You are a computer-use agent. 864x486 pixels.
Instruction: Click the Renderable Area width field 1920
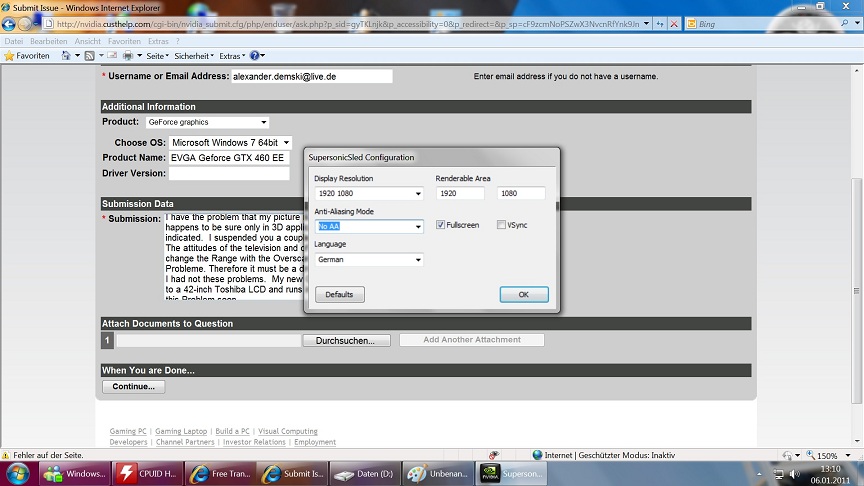460,193
